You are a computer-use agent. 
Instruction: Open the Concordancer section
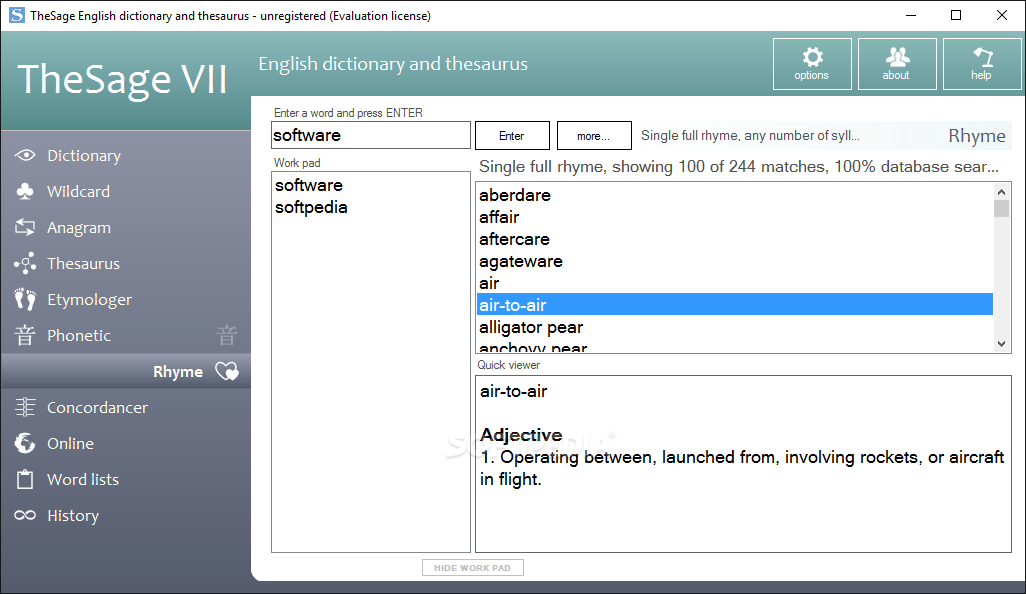97,408
